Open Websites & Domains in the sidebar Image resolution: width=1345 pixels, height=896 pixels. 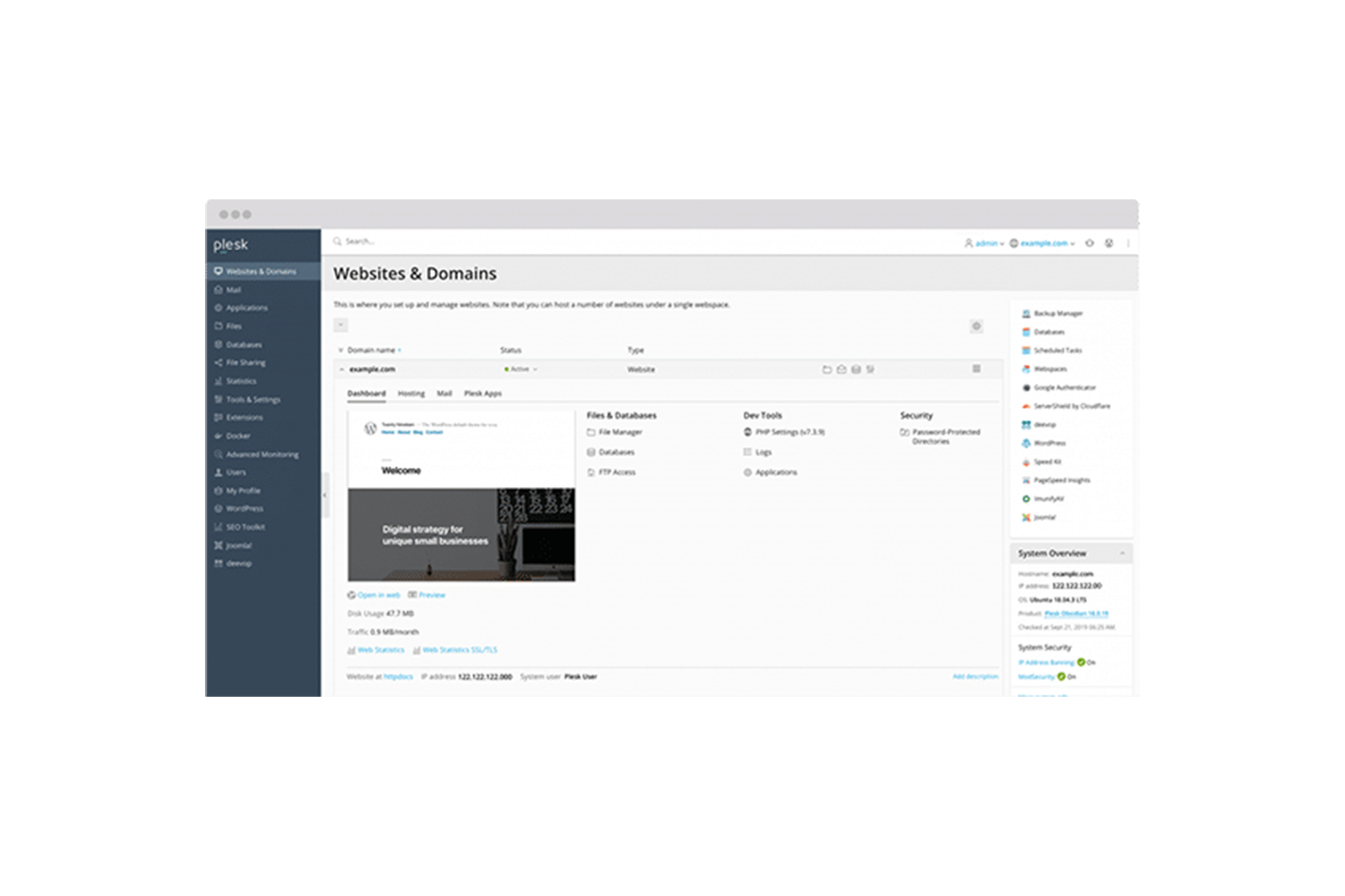tap(263, 271)
